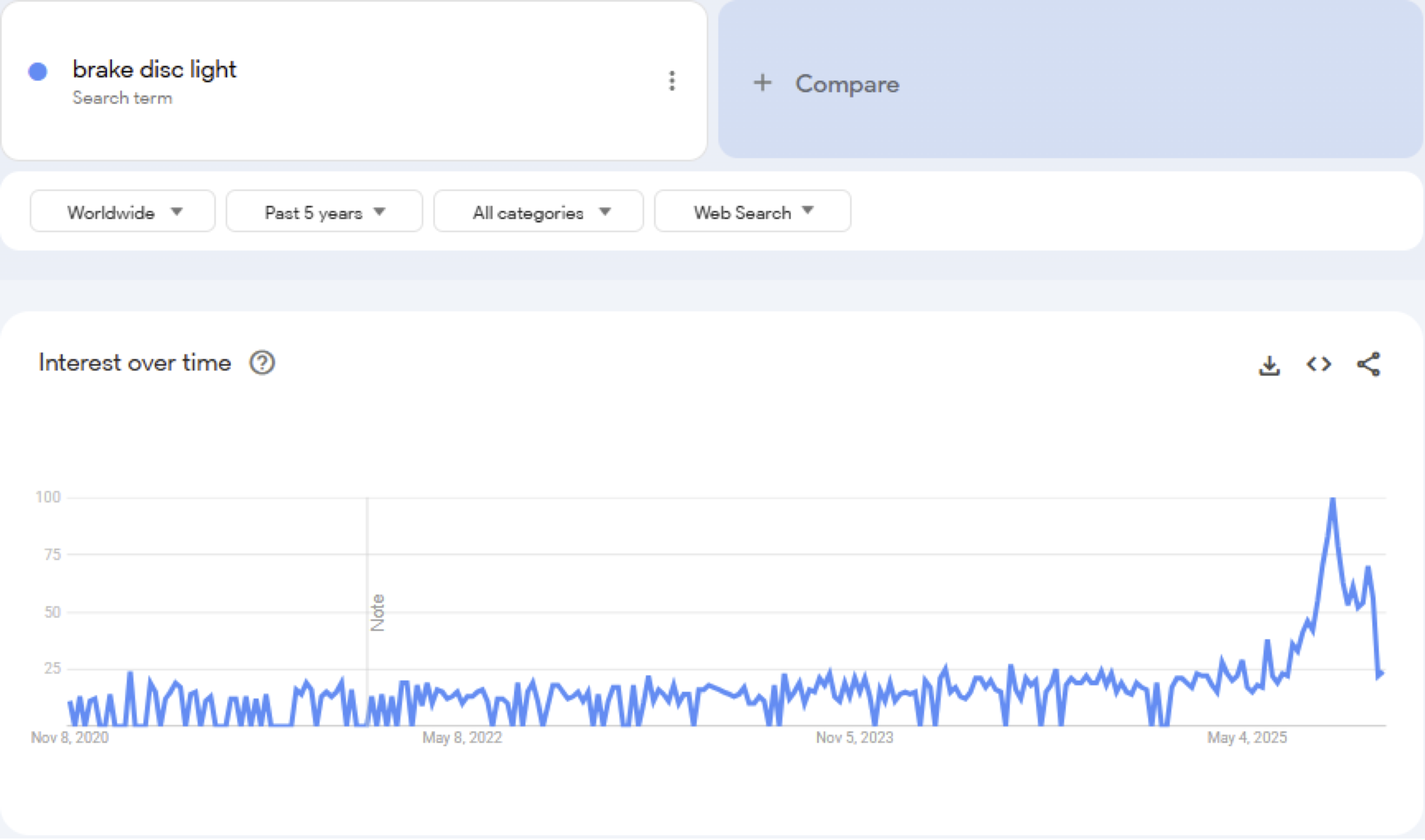Open the Past 5 years dropdown
The width and height of the screenshot is (1425, 840).
pos(324,212)
